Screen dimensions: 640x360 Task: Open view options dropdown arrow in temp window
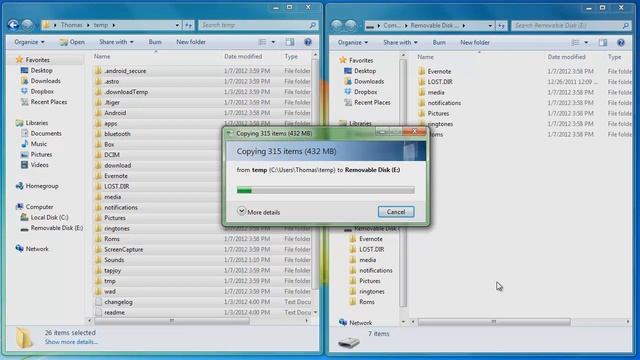point(273,42)
